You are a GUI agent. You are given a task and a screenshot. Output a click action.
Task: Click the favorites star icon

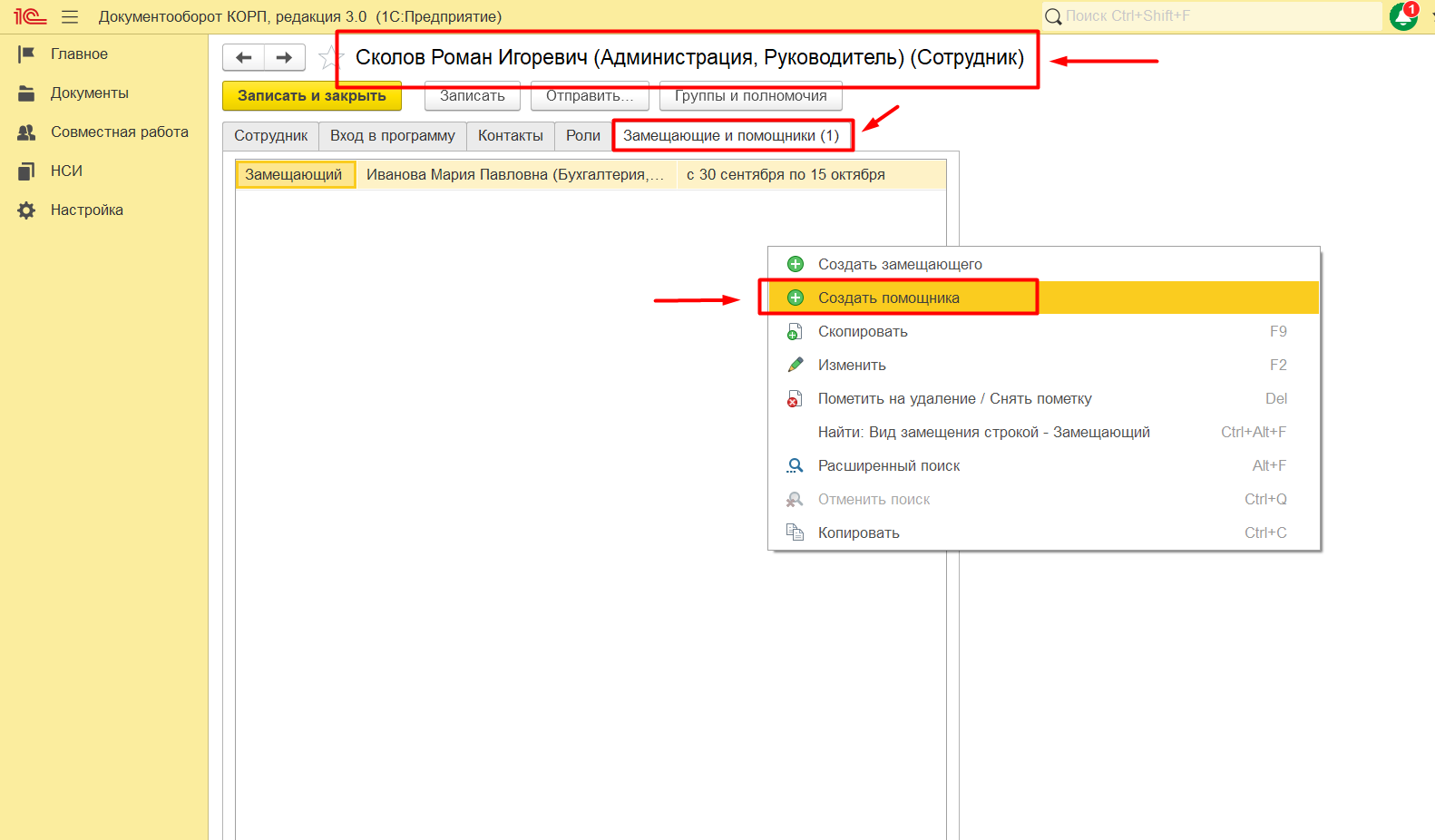point(329,57)
